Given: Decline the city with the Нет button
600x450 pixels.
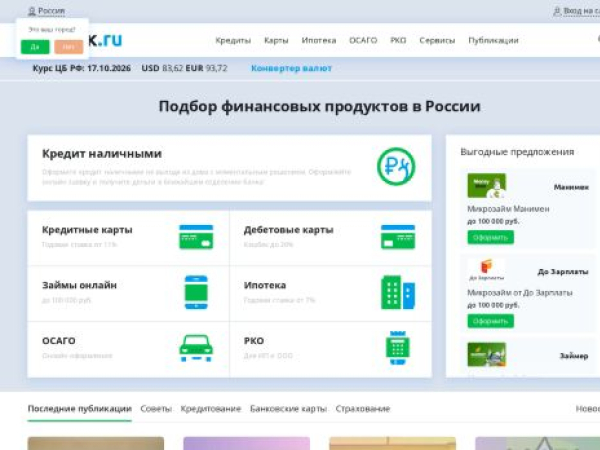Looking at the screenshot, I should click(x=68, y=47).
